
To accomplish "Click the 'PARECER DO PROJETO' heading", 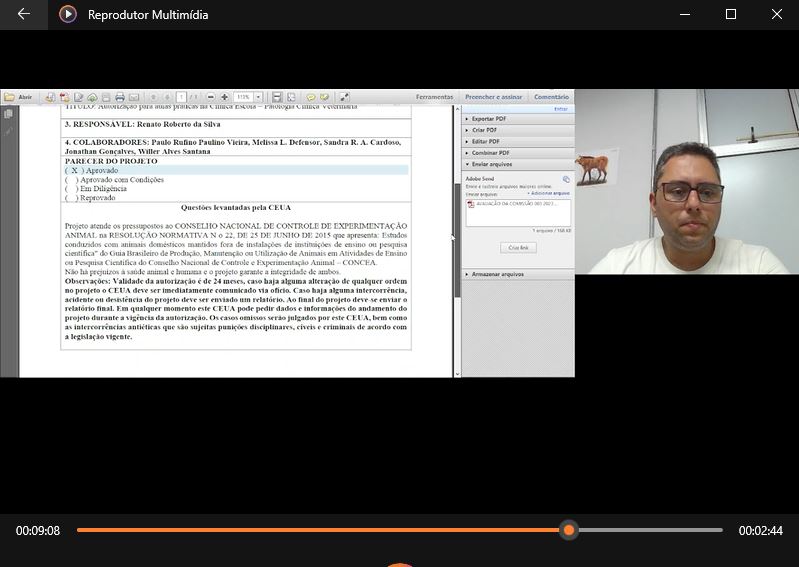I will (111, 161).
